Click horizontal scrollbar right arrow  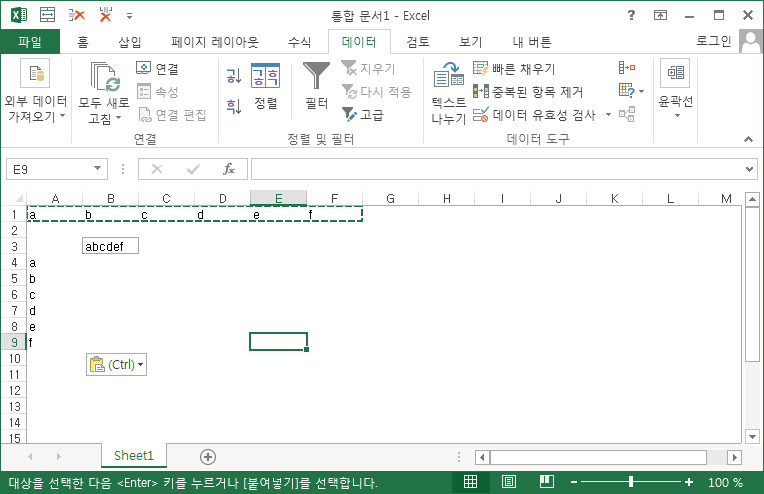click(734, 457)
